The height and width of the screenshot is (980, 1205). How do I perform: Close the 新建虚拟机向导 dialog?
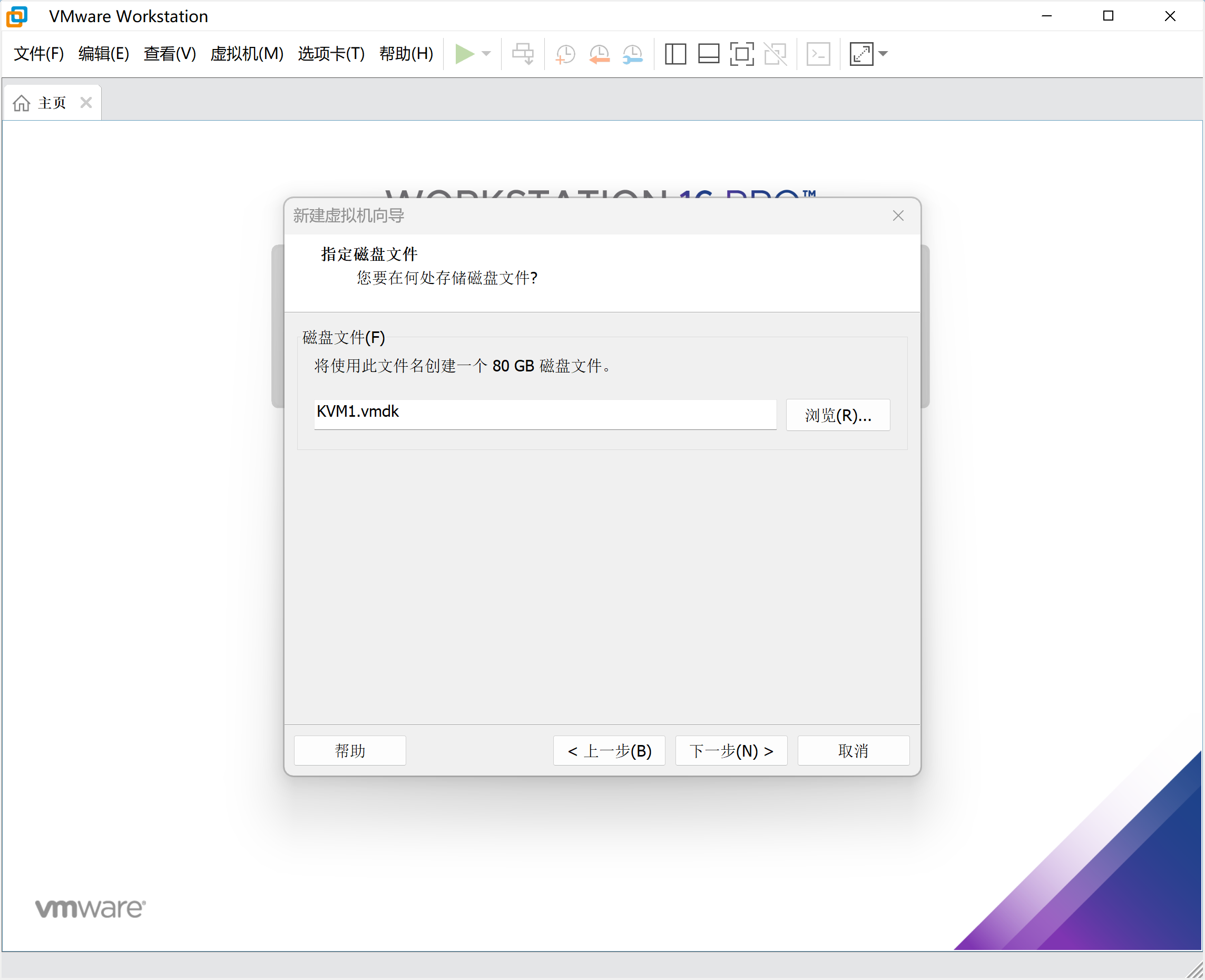tap(898, 215)
